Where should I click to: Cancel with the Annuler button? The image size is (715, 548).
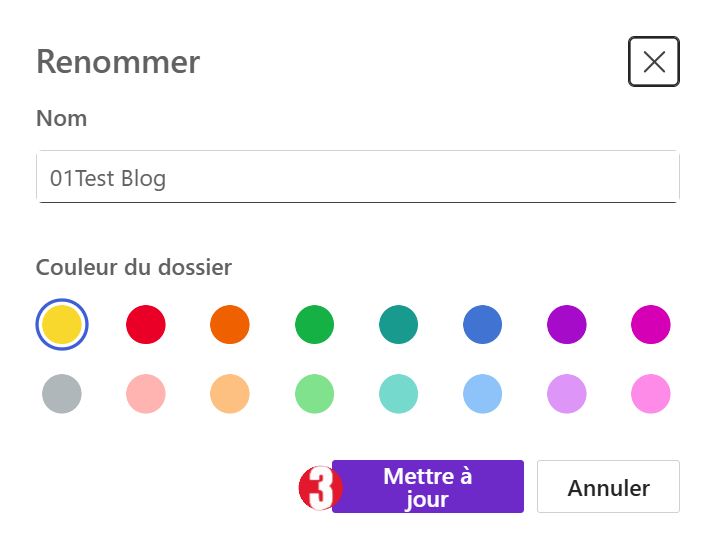tap(608, 486)
